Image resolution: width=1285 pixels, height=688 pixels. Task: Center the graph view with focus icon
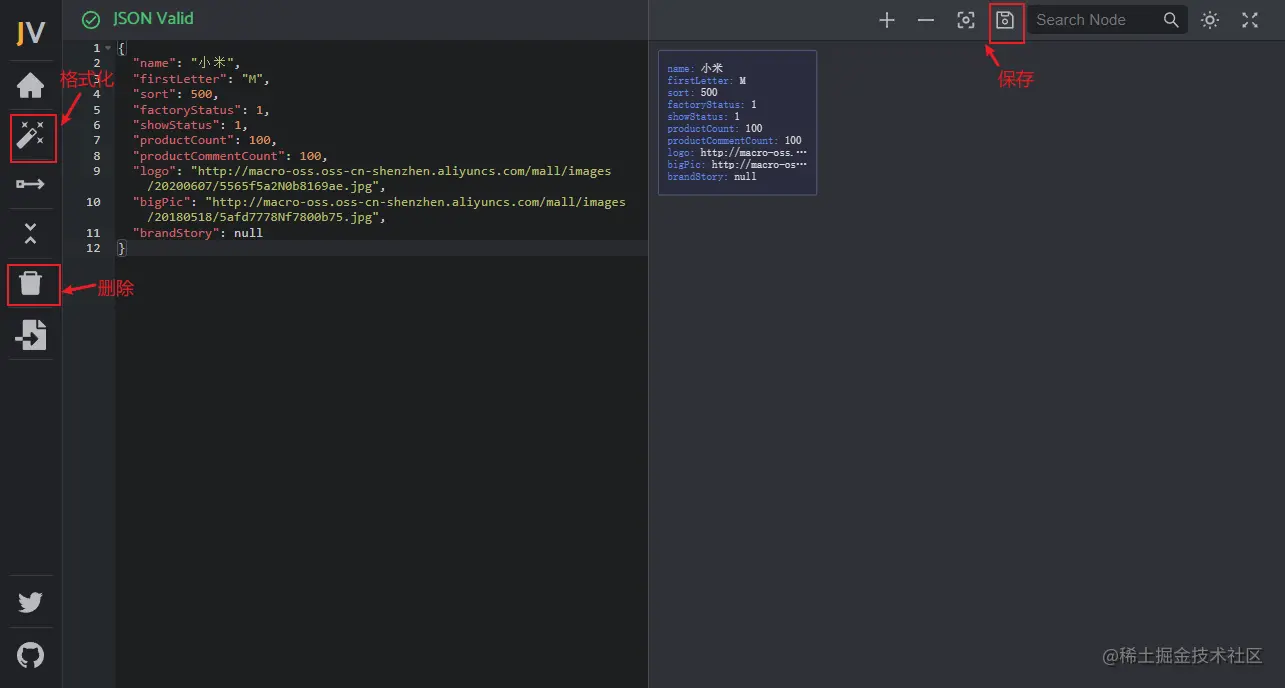966,20
